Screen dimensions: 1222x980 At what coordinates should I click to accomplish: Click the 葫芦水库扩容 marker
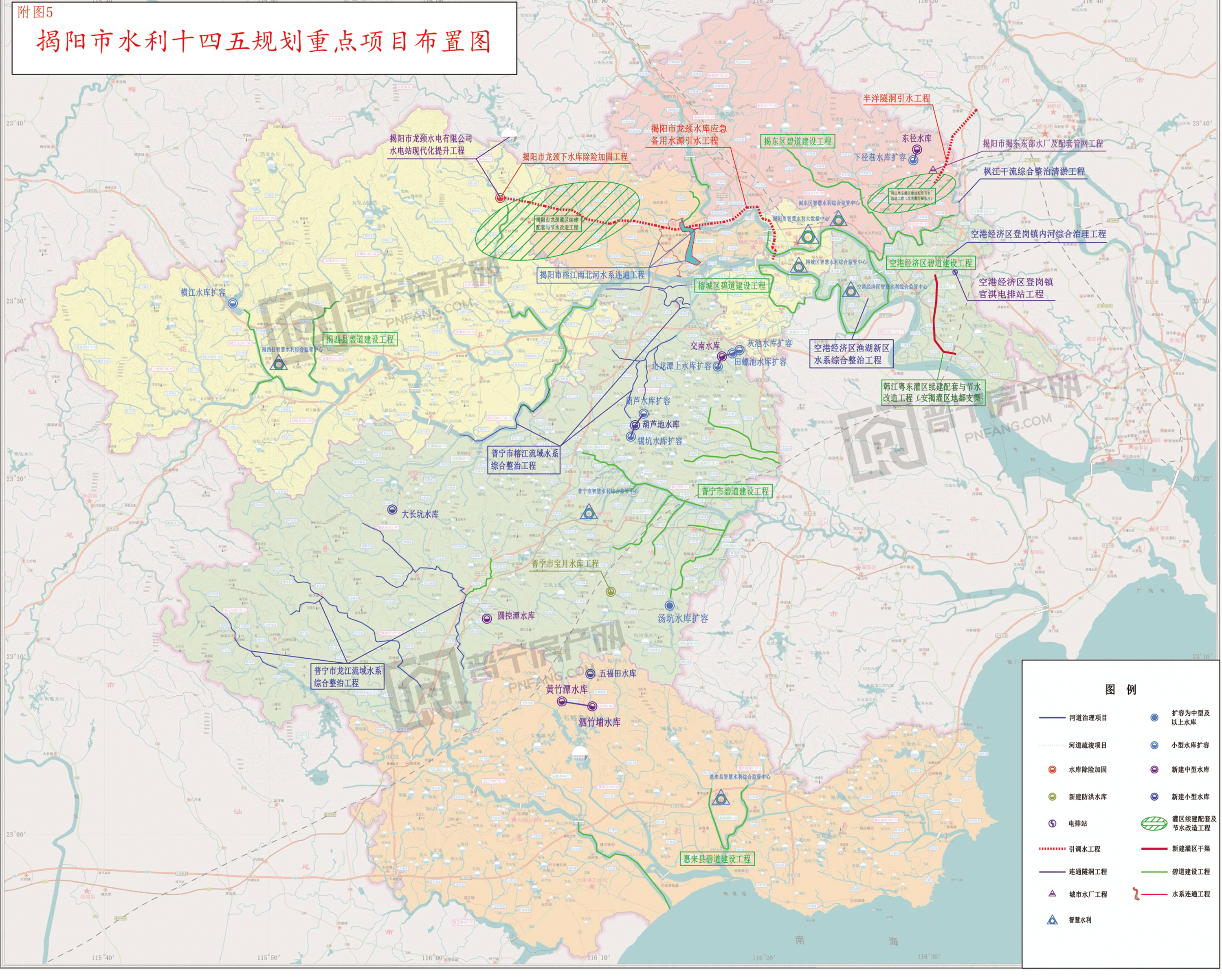[644, 414]
